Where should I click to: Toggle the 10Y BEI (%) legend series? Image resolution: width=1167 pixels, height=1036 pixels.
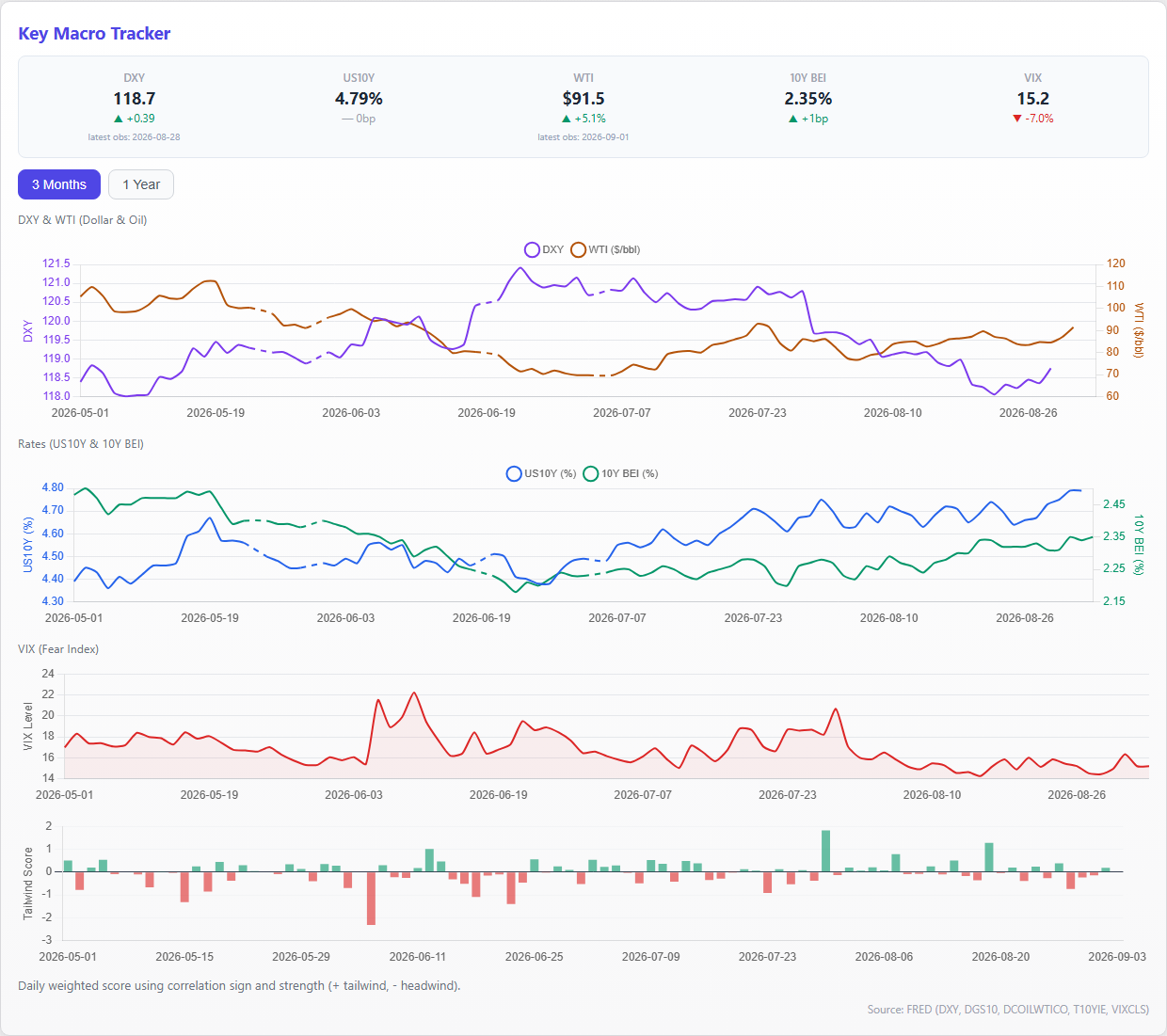click(x=620, y=473)
